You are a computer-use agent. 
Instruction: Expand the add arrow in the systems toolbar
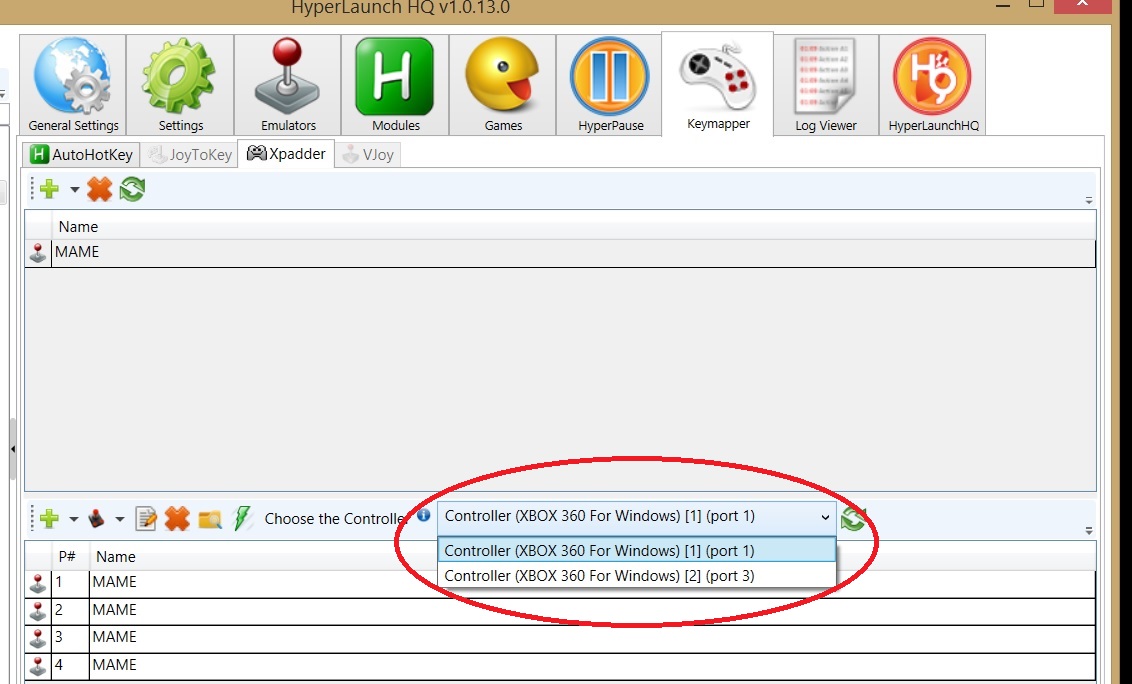coord(74,190)
